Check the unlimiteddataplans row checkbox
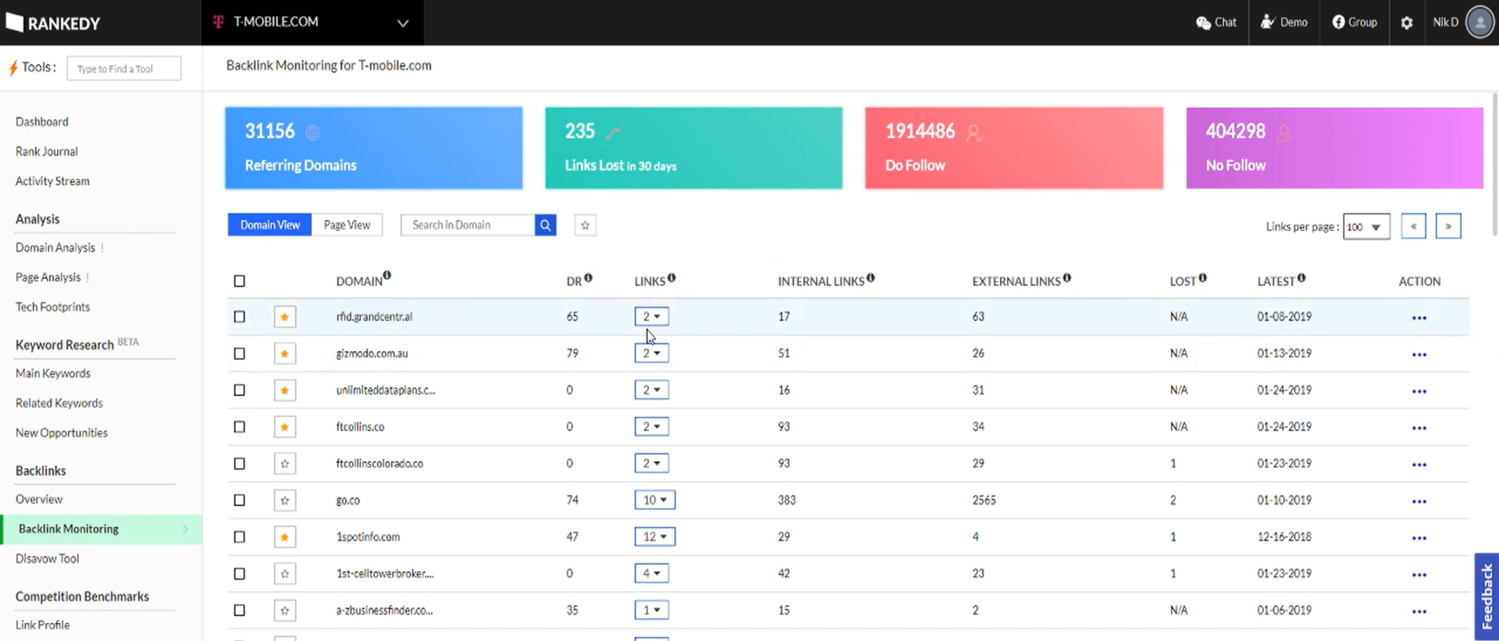Viewport: 1499px width, 641px height. [239, 390]
